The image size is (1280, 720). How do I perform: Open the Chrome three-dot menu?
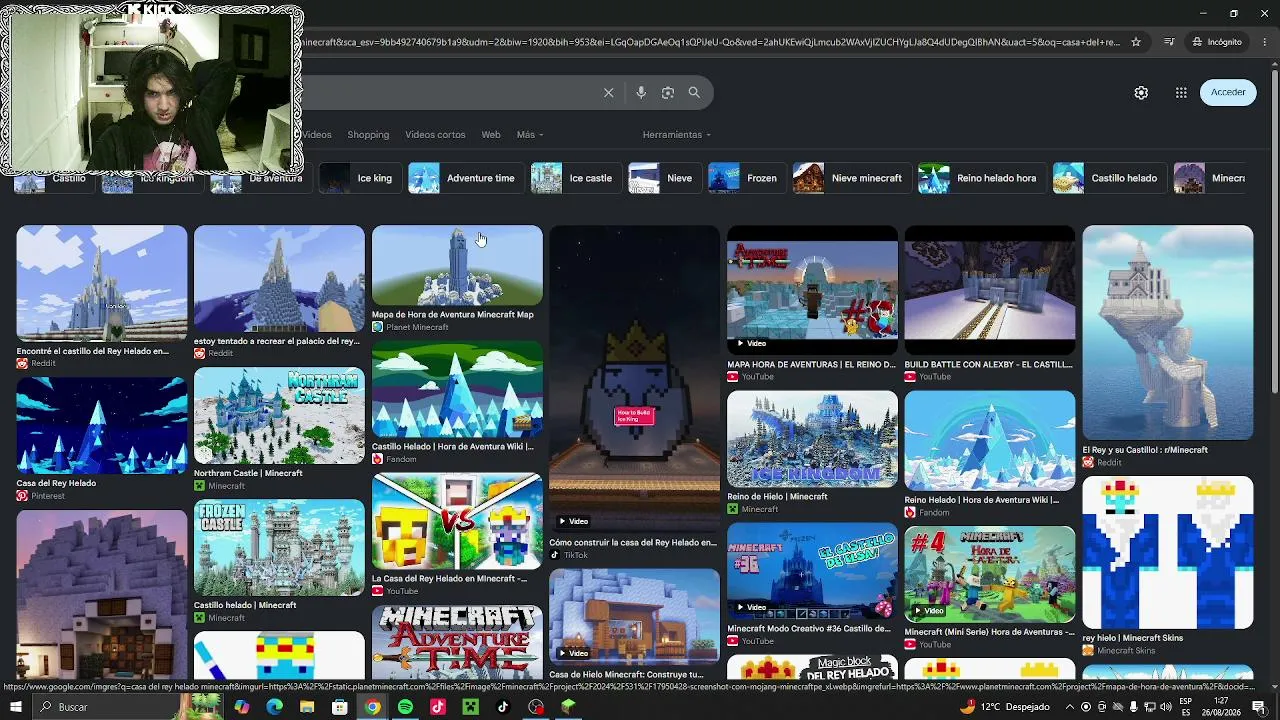coord(1264,42)
